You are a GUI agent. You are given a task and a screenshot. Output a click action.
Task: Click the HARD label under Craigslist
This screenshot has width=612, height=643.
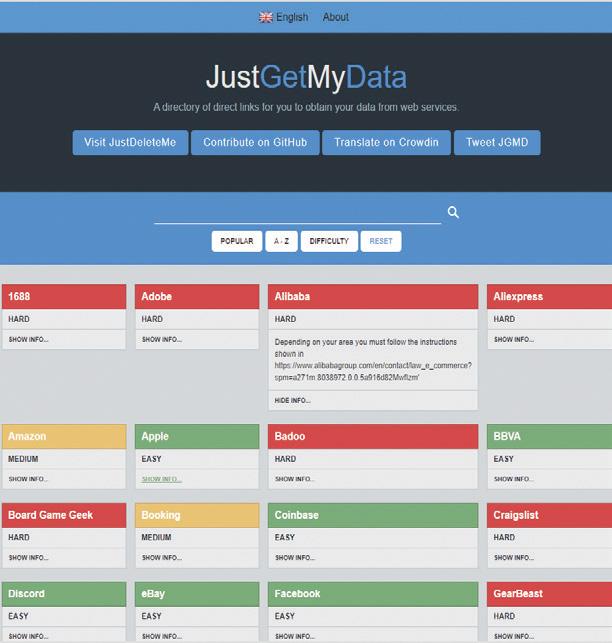point(504,537)
